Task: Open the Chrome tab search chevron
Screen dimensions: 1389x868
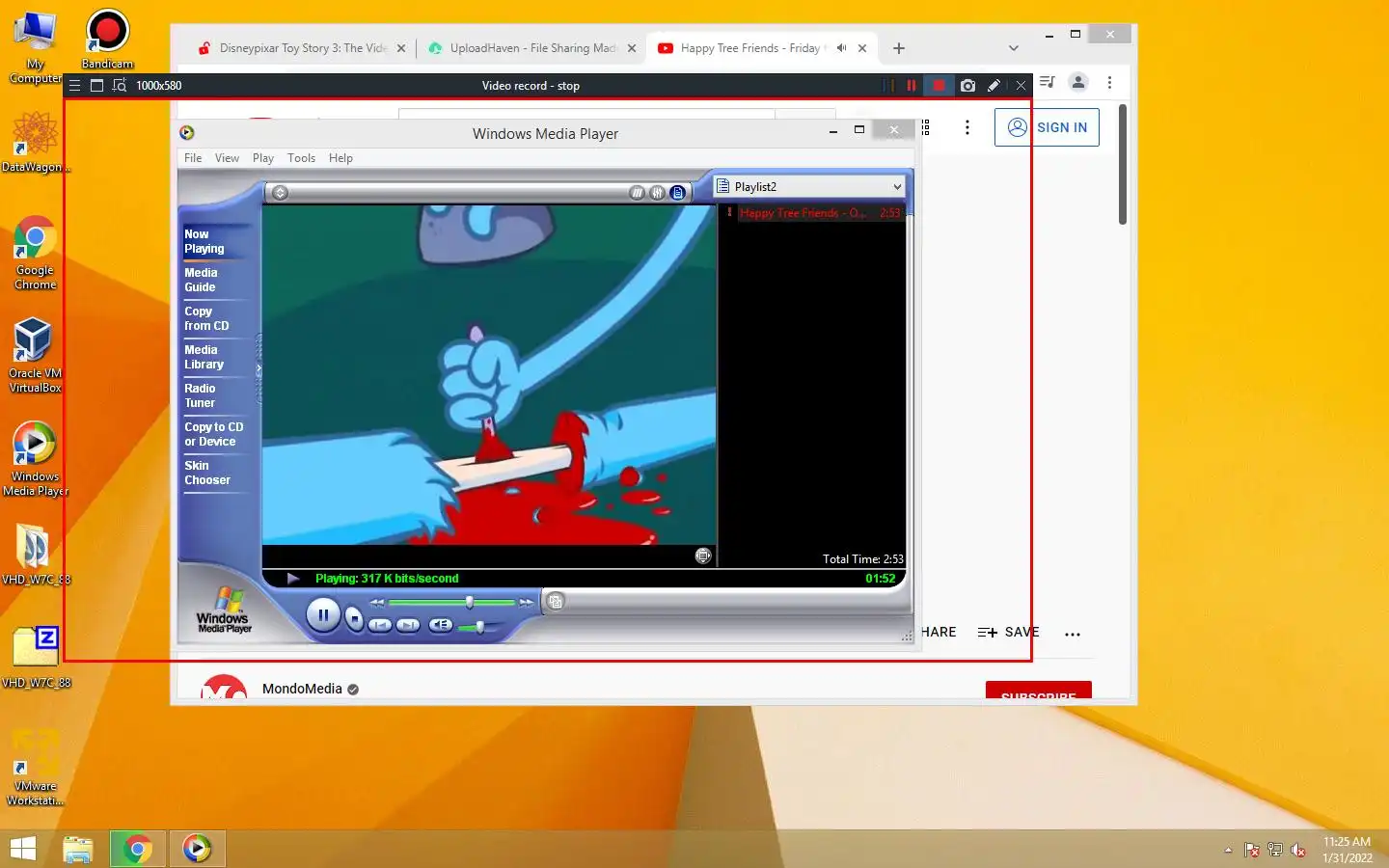Action: click(x=1013, y=48)
